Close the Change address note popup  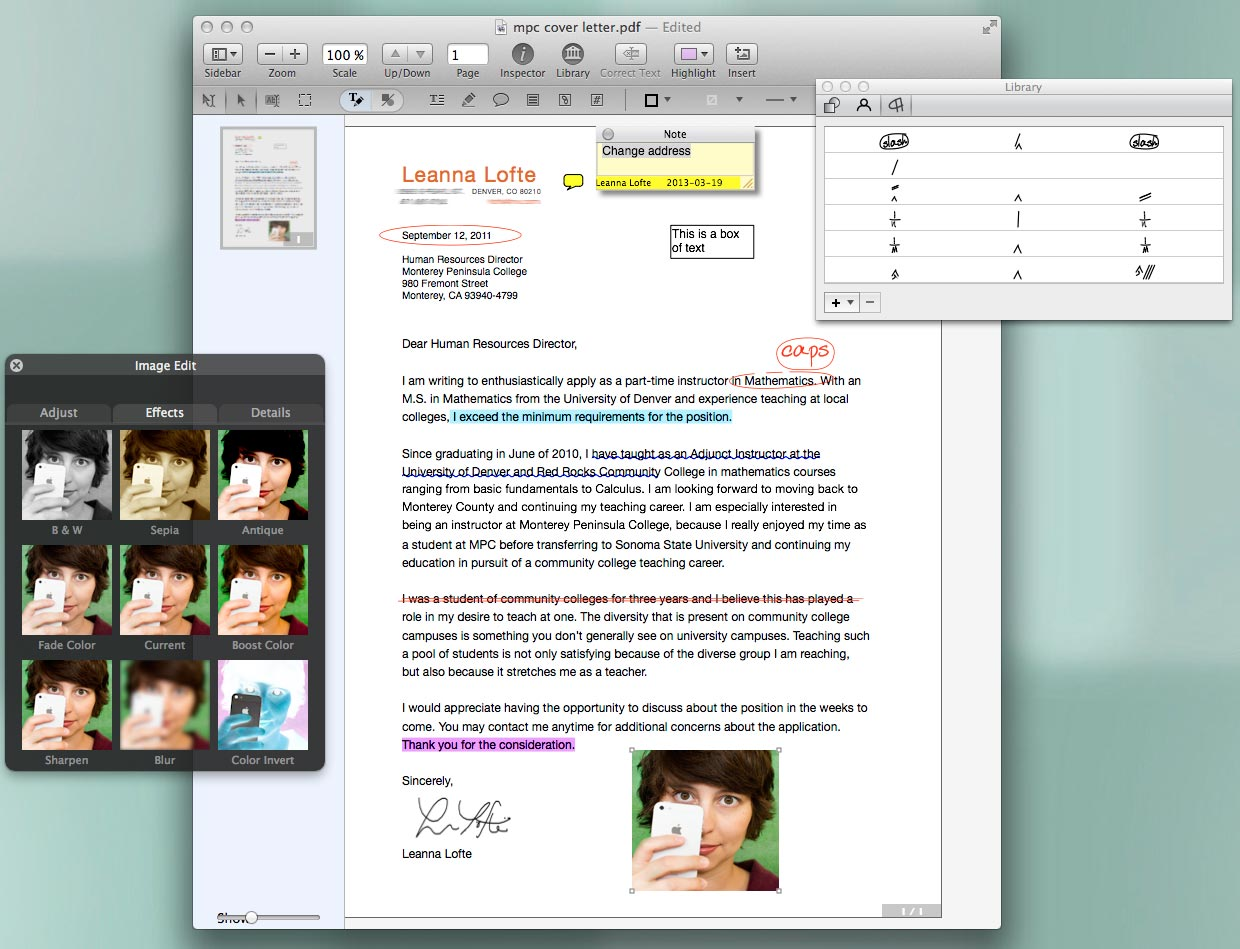point(608,134)
